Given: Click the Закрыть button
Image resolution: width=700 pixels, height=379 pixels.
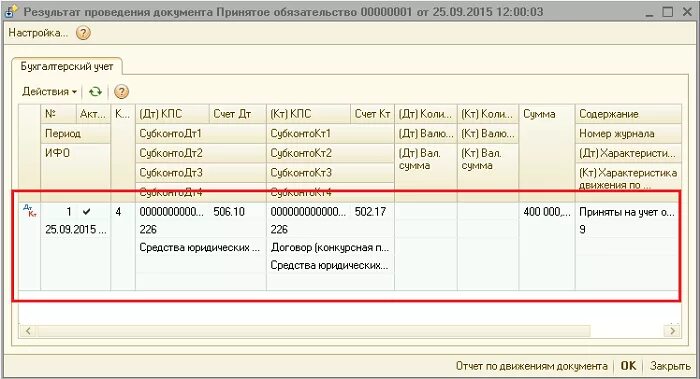Looking at the screenshot, I should point(670,366).
